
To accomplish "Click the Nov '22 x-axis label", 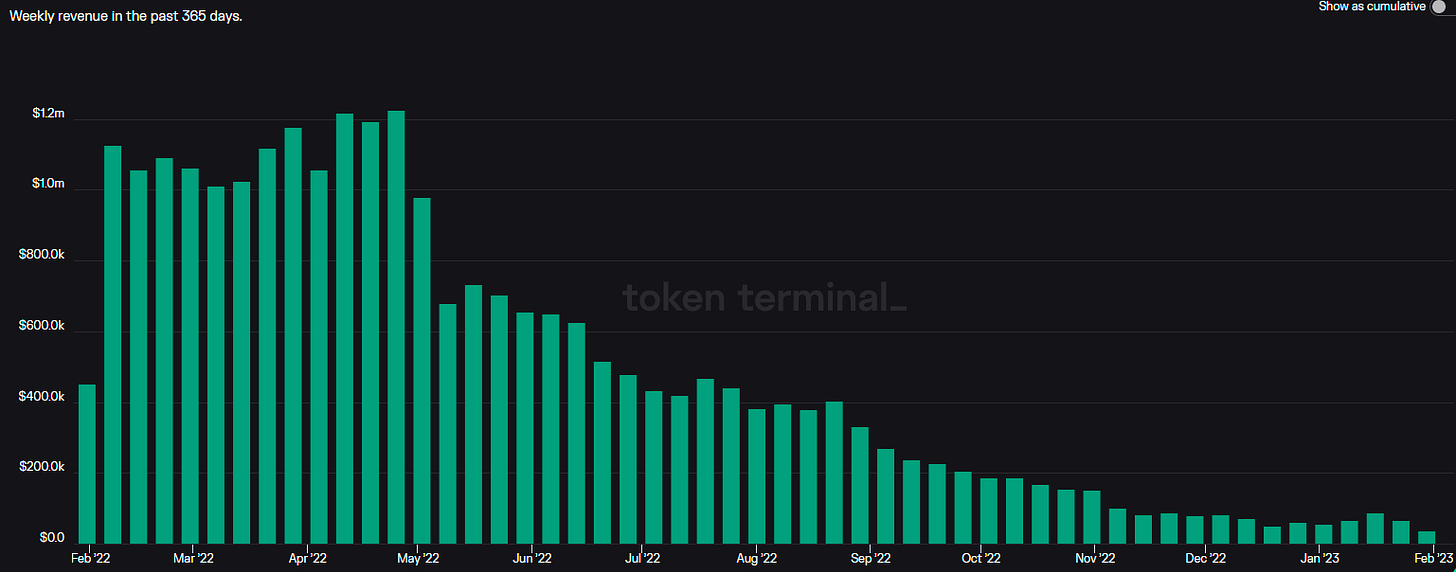I will pos(1097,558).
